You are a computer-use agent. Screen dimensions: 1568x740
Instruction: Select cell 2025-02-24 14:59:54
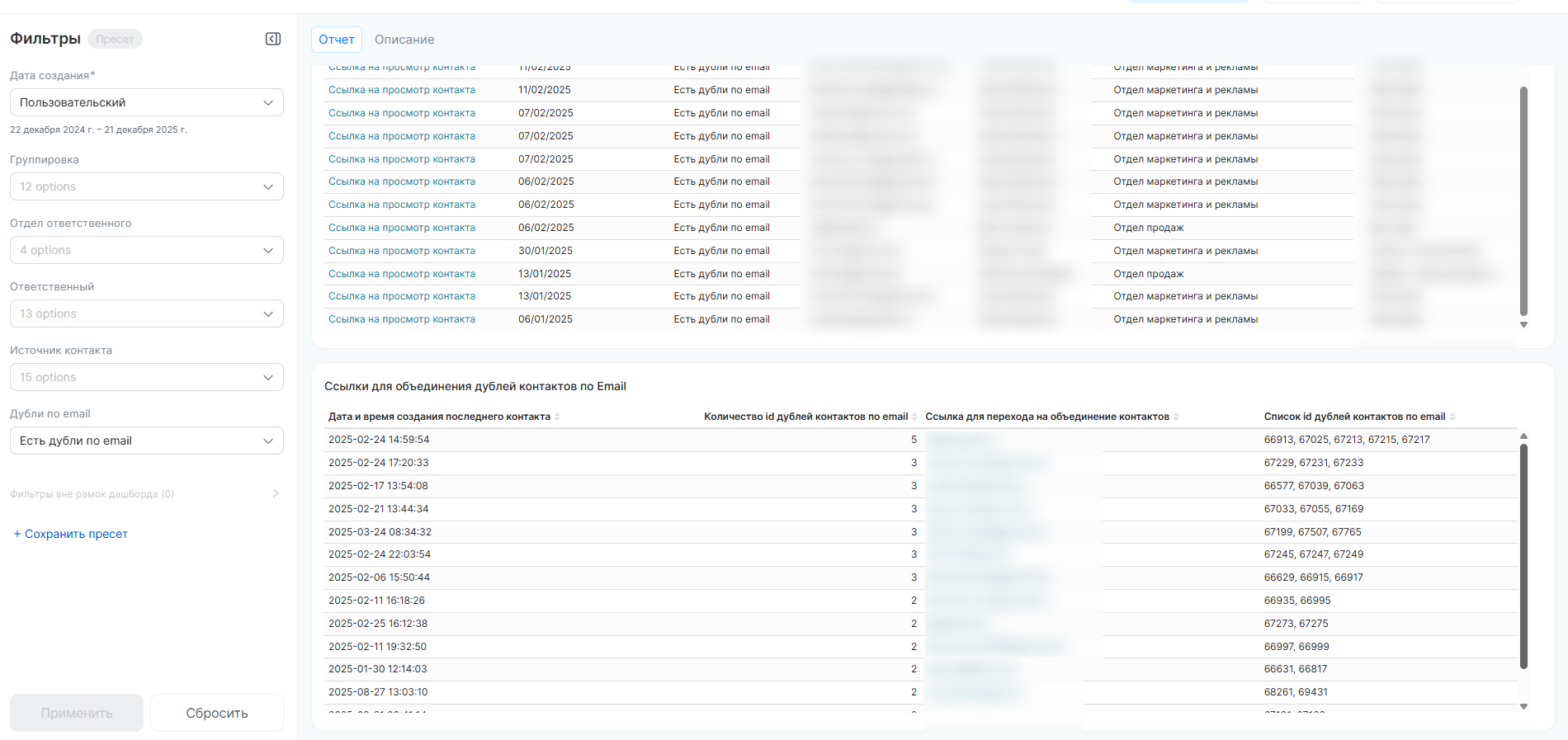point(379,440)
